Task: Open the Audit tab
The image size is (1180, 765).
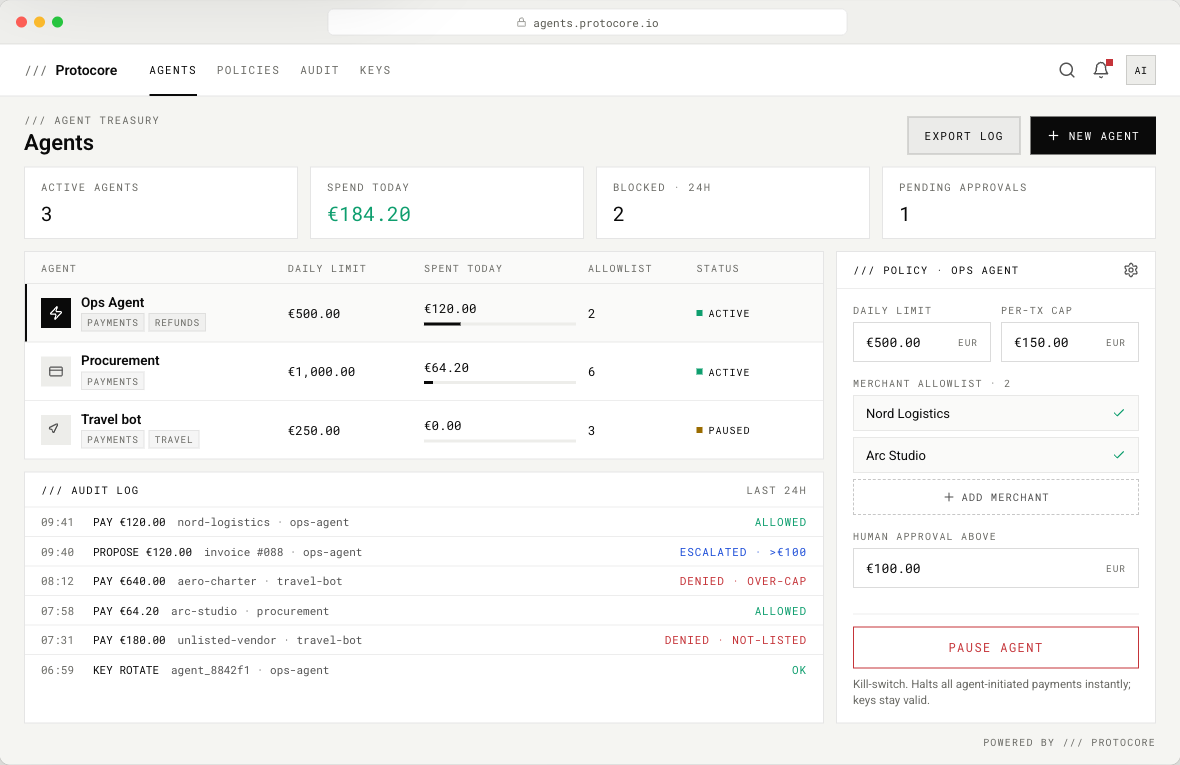Action: [x=319, y=70]
